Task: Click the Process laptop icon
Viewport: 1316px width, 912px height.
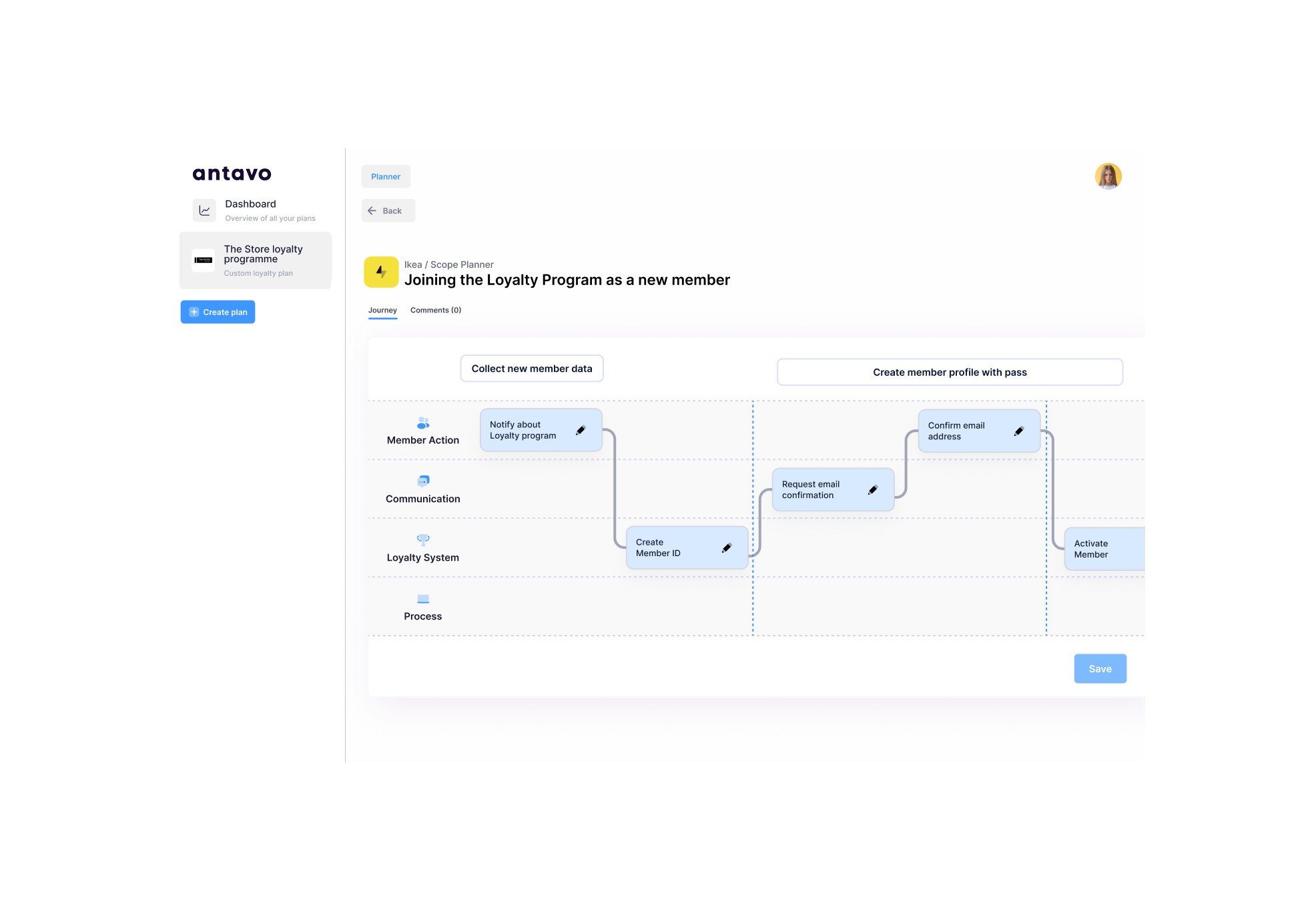Action: click(423, 599)
